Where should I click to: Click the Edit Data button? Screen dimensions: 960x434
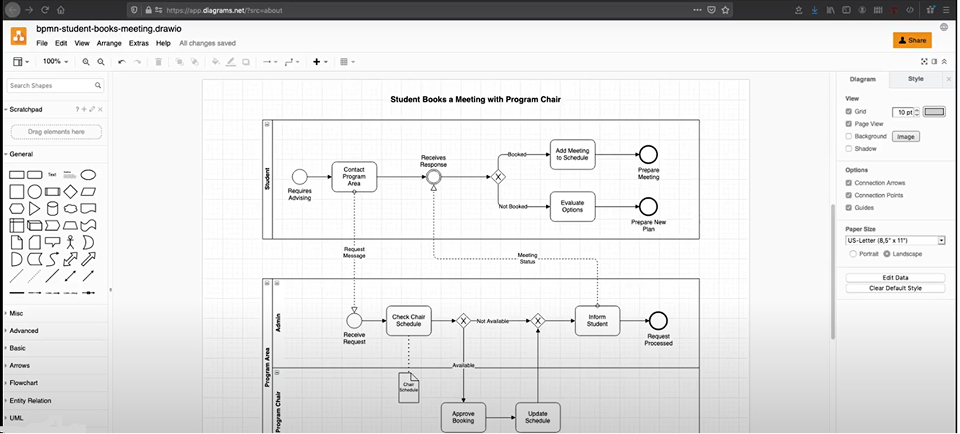pos(895,277)
